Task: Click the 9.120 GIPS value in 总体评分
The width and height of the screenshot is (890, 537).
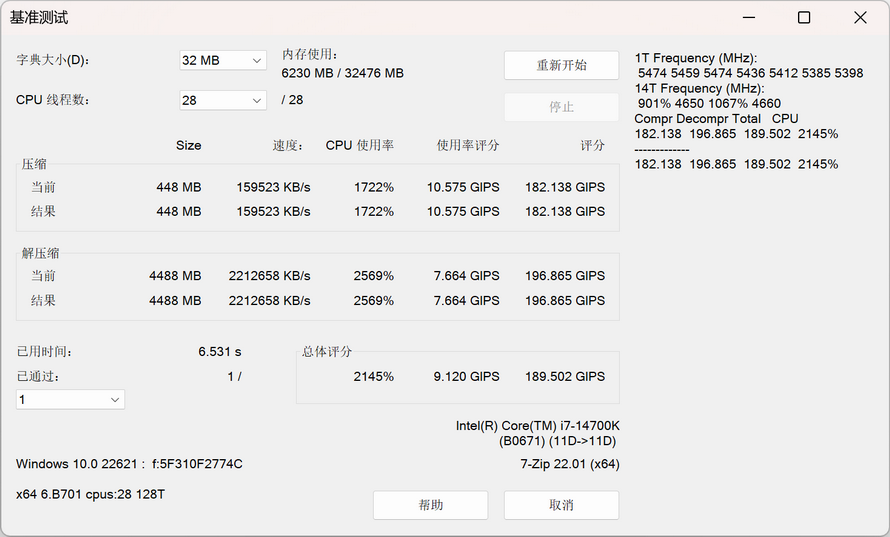Action: point(467,376)
